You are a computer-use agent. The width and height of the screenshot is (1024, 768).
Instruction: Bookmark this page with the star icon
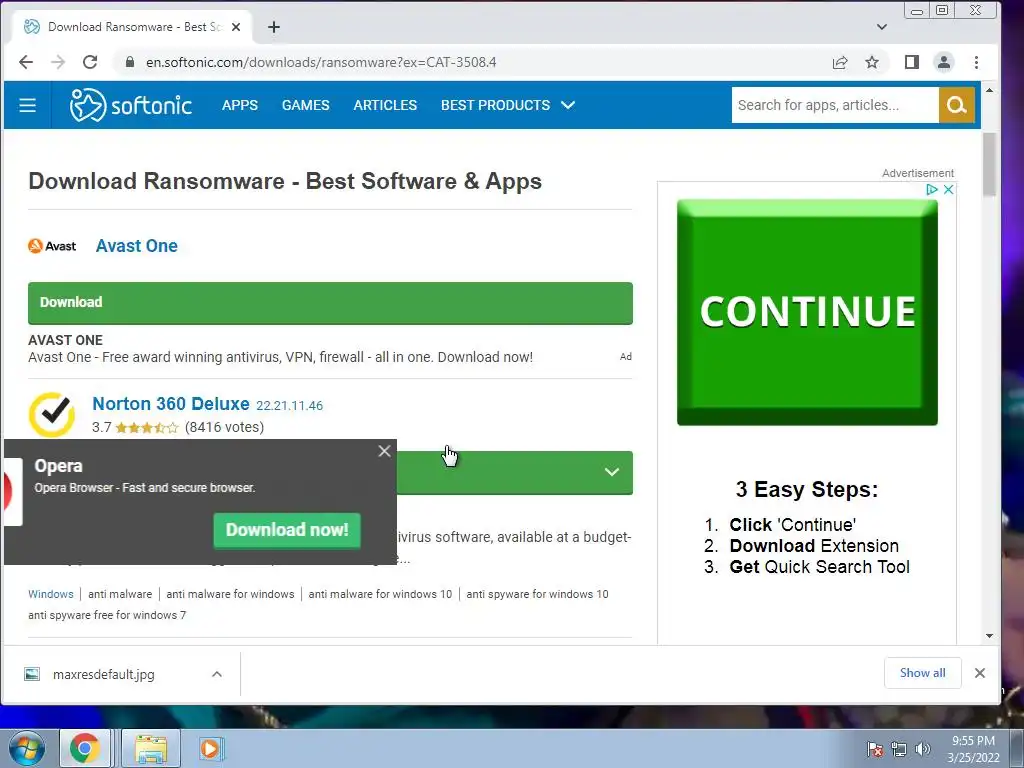872,62
